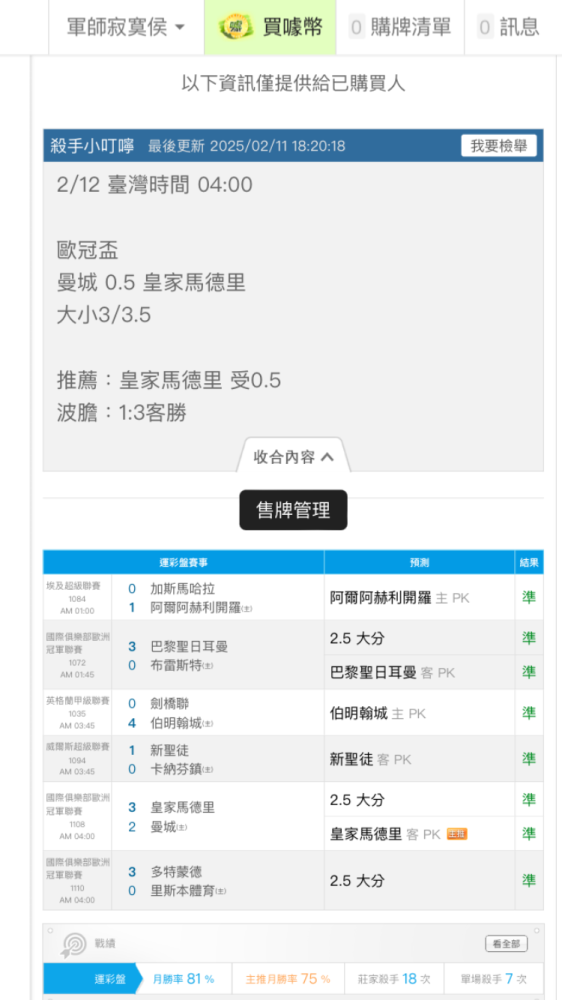Click the 結果 column header
562x1000 pixels.
[x=529, y=562]
